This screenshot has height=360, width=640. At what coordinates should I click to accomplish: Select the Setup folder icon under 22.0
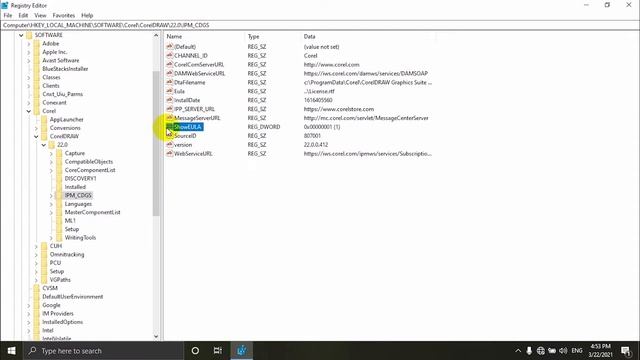coord(59,229)
